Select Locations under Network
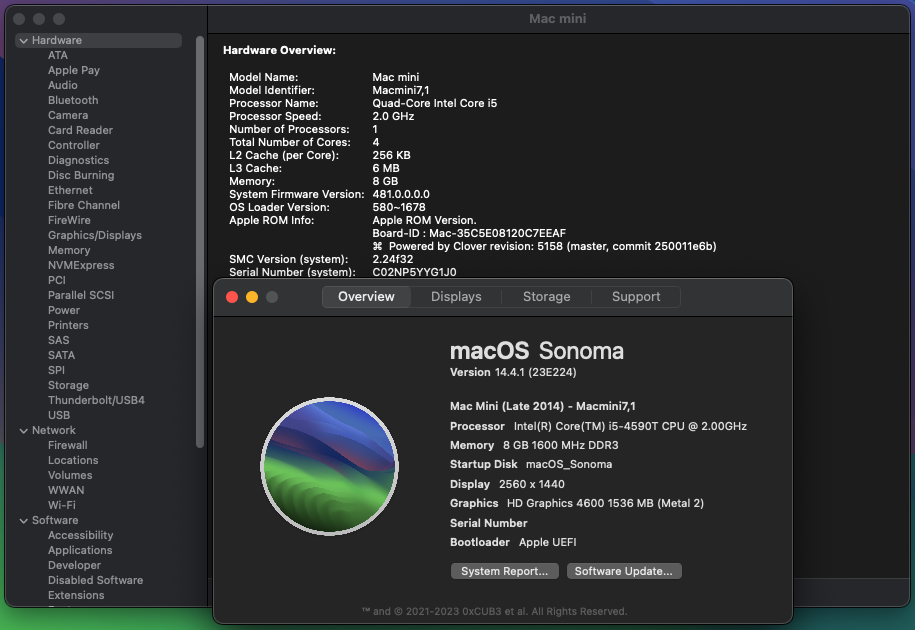 [73, 460]
